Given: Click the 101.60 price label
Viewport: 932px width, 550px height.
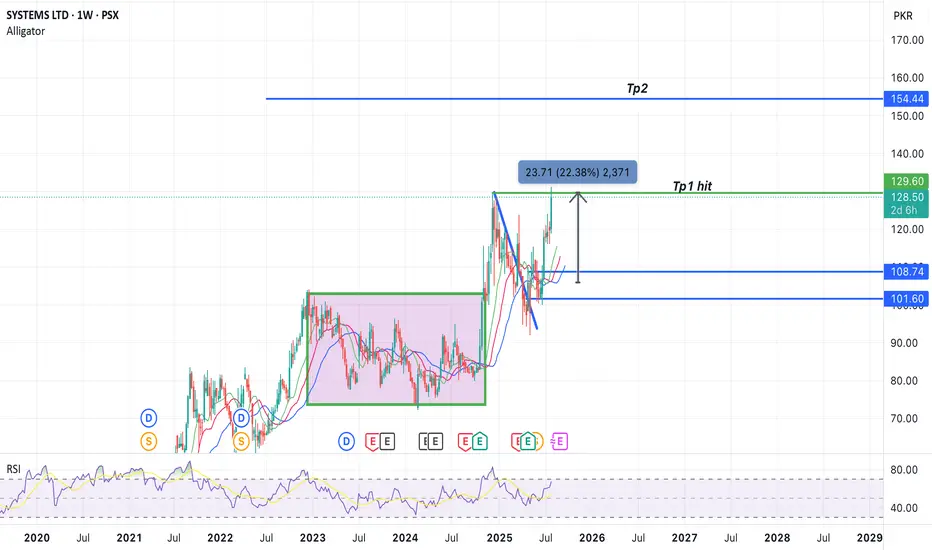Looking at the screenshot, I should [x=906, y=298].
